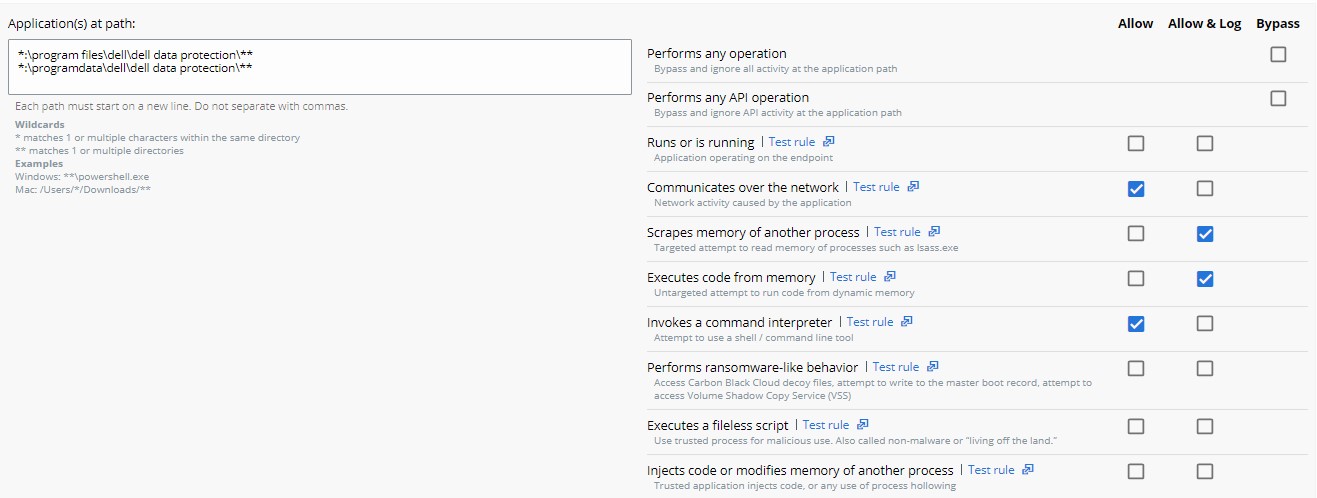Open popout icon for Executes a fileless script
Viewport: 1317px width, 498px height.
[x=863, y=425]
